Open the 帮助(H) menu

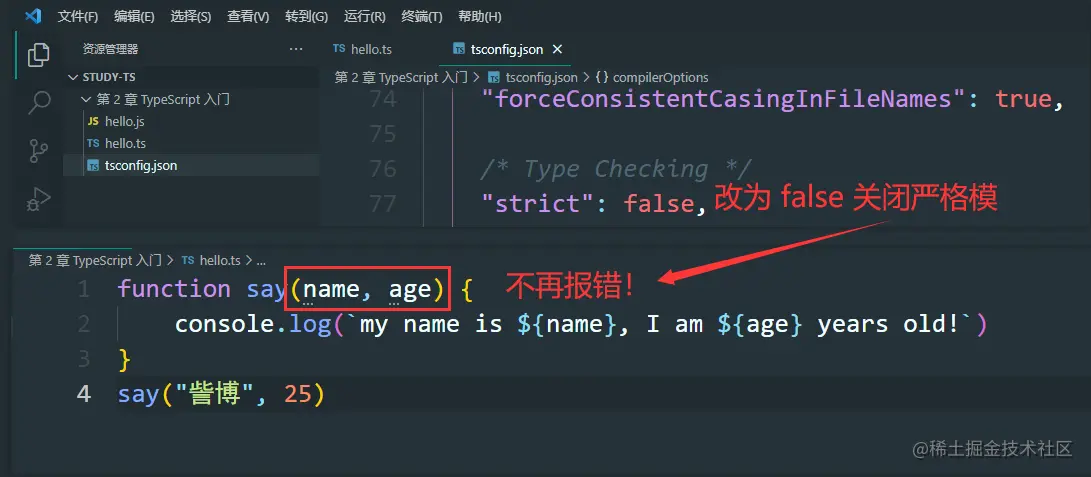(479, 17)
